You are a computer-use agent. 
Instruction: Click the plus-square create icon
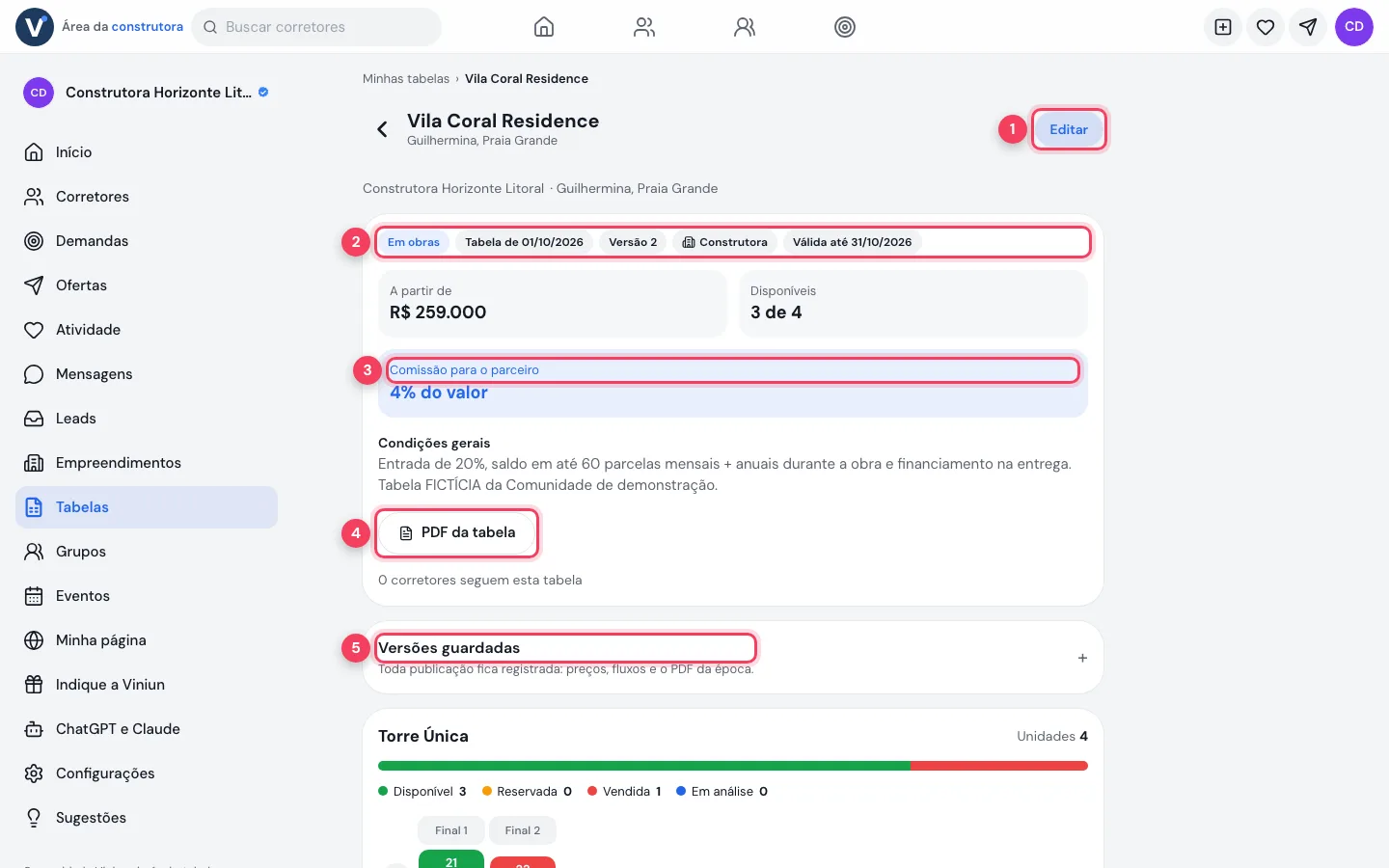(1223, 27)
